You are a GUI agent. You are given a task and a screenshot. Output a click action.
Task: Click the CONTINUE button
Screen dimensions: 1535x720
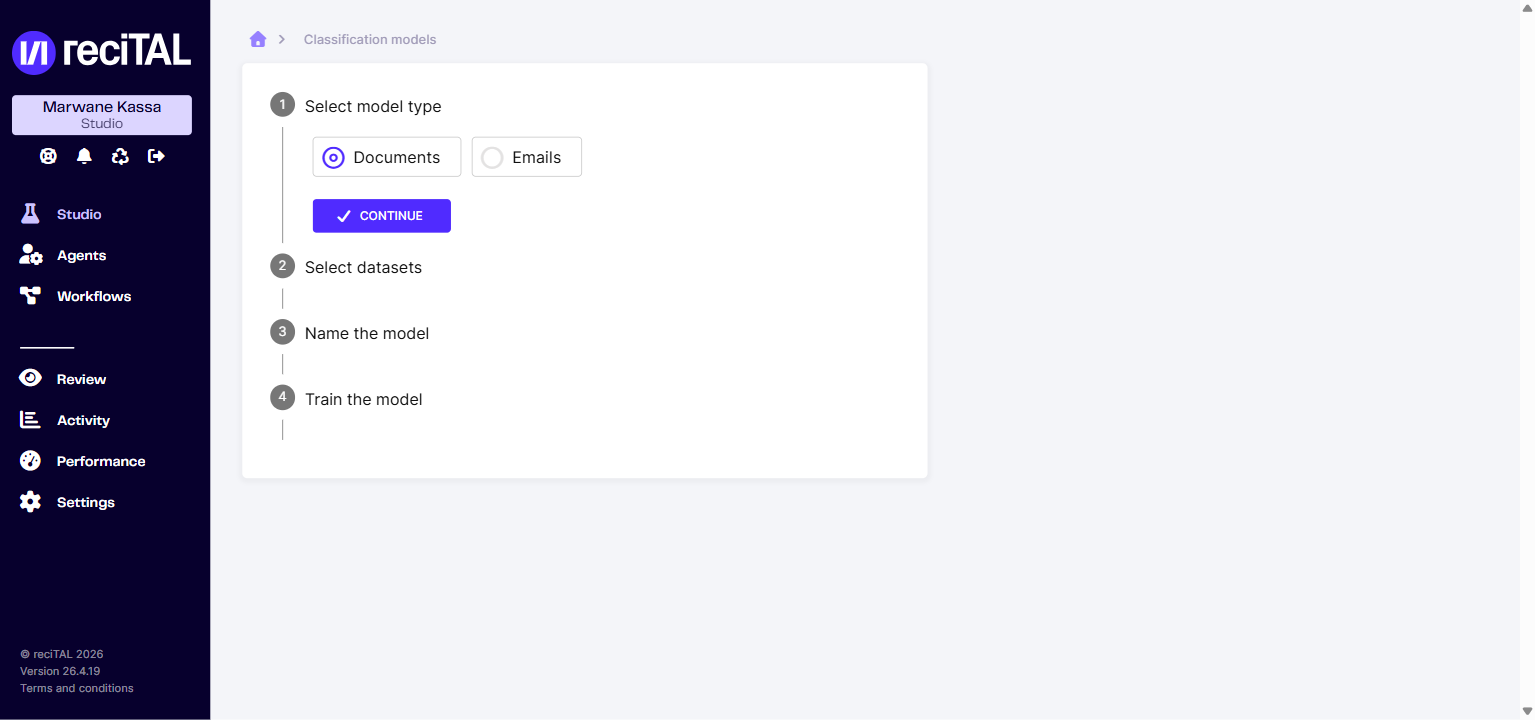pyautogui.click(x=382, y=216)
